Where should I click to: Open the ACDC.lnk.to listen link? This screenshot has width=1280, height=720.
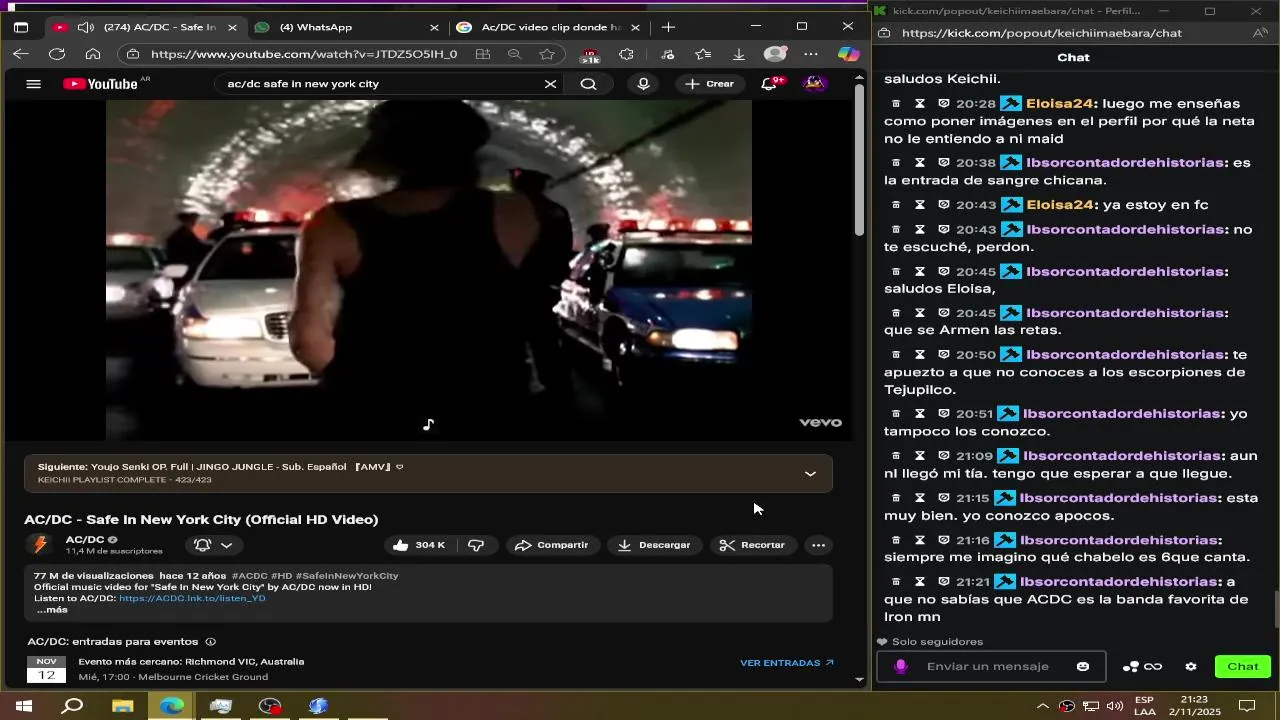(192, 598)
